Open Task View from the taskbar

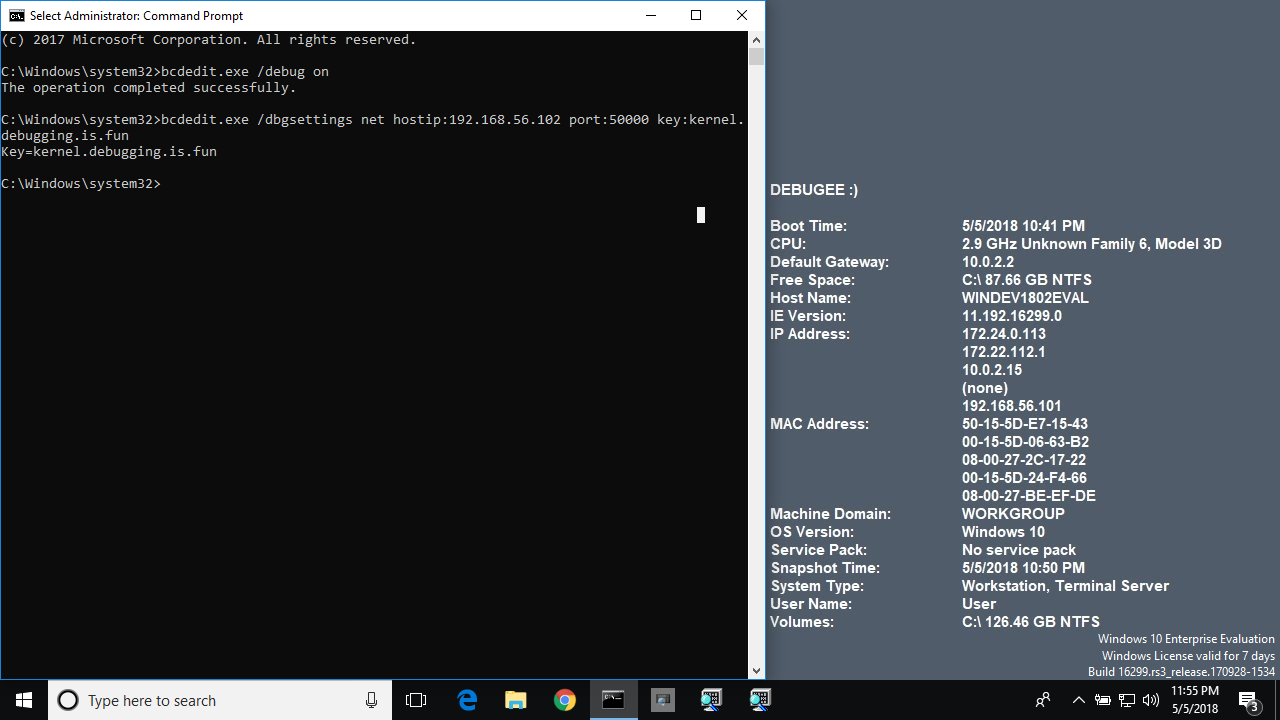click(x=416, y=700)
